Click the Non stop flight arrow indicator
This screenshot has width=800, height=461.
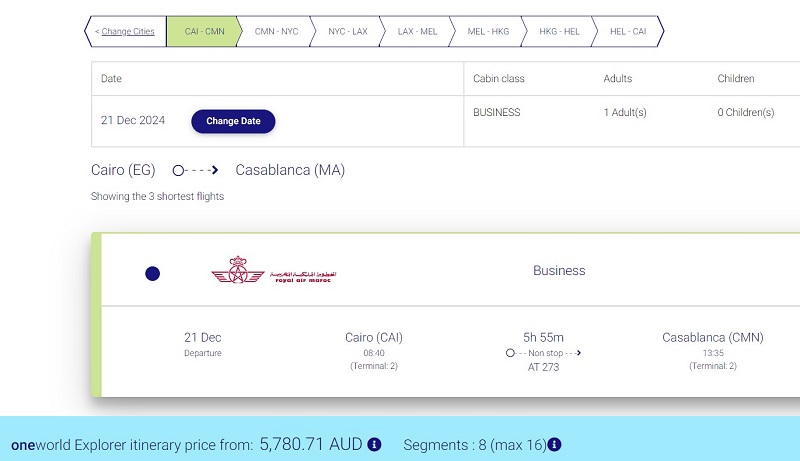[x=543, y=353]
